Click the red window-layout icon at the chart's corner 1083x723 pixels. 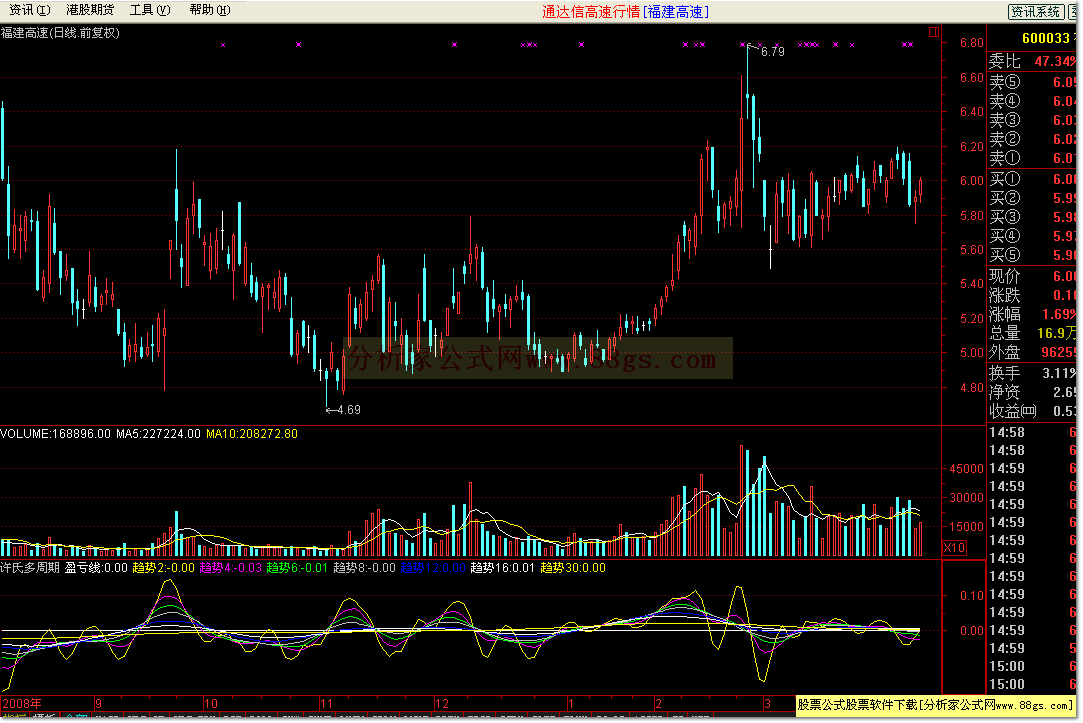pos(934,32)
